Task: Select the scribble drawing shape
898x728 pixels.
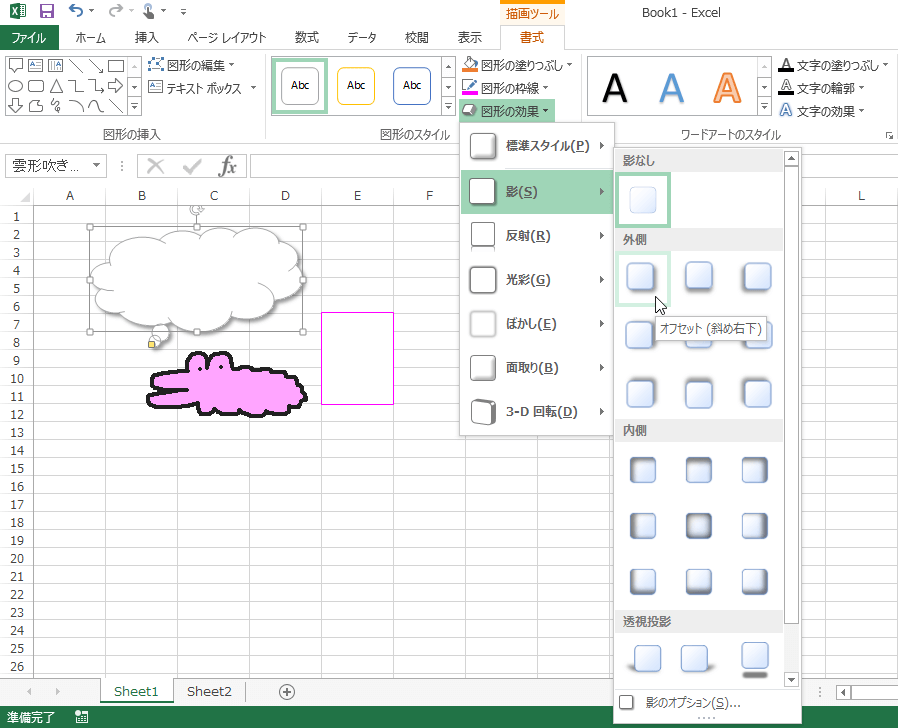Action: 56,105
